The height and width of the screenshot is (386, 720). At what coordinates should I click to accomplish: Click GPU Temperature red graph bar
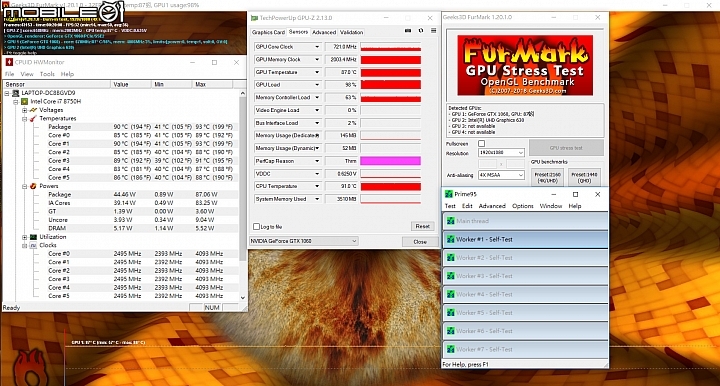pos(390,72)
